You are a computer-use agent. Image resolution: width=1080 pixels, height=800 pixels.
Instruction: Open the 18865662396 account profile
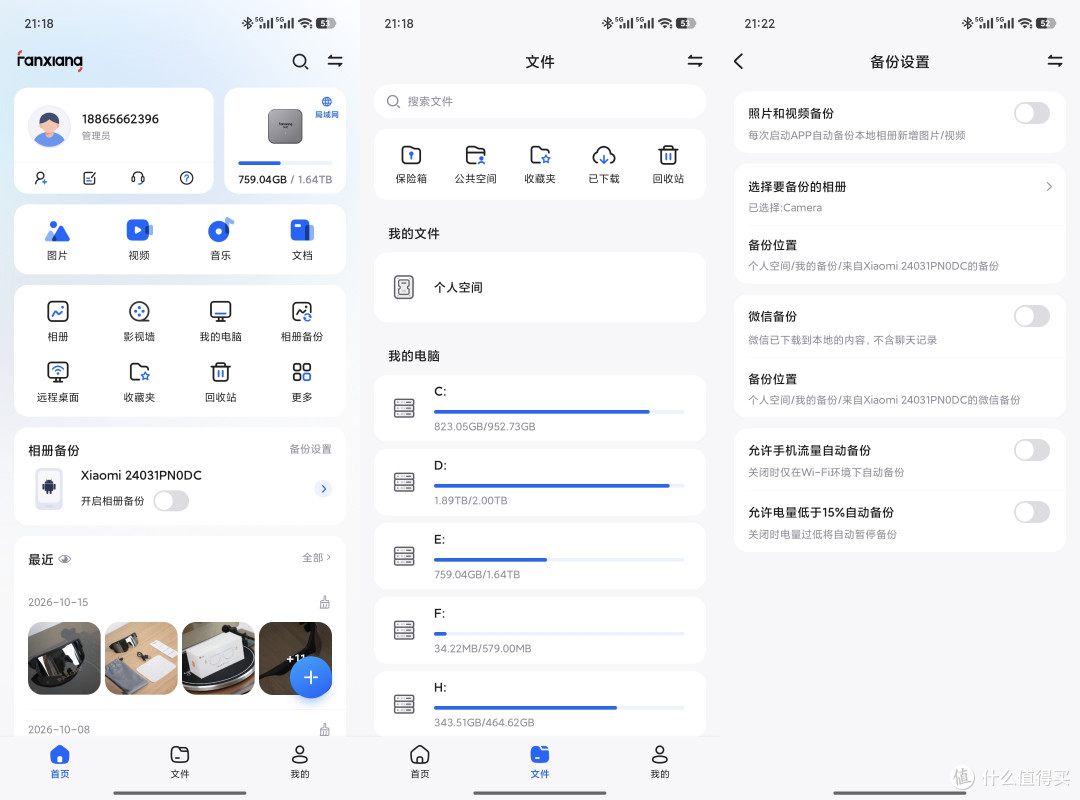[114, 126]
